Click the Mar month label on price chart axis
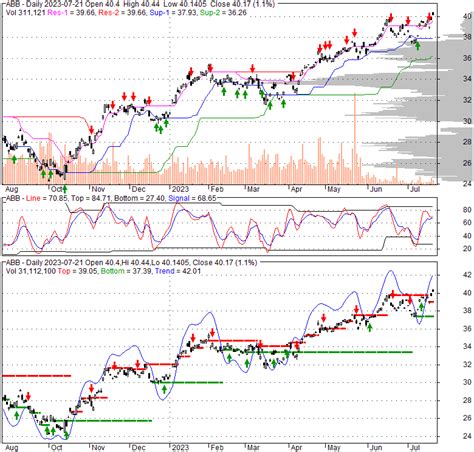Screen dimensions: 474x452 click(x=253, y=189)
